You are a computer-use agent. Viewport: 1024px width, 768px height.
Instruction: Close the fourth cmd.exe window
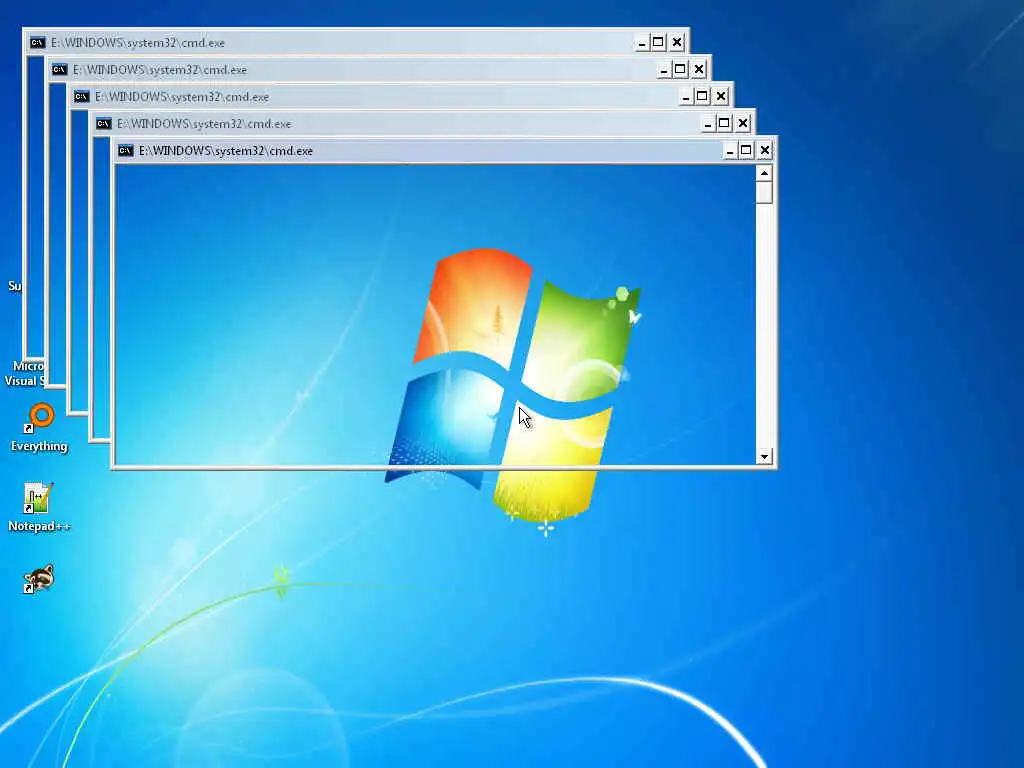(x=743, y=123)
